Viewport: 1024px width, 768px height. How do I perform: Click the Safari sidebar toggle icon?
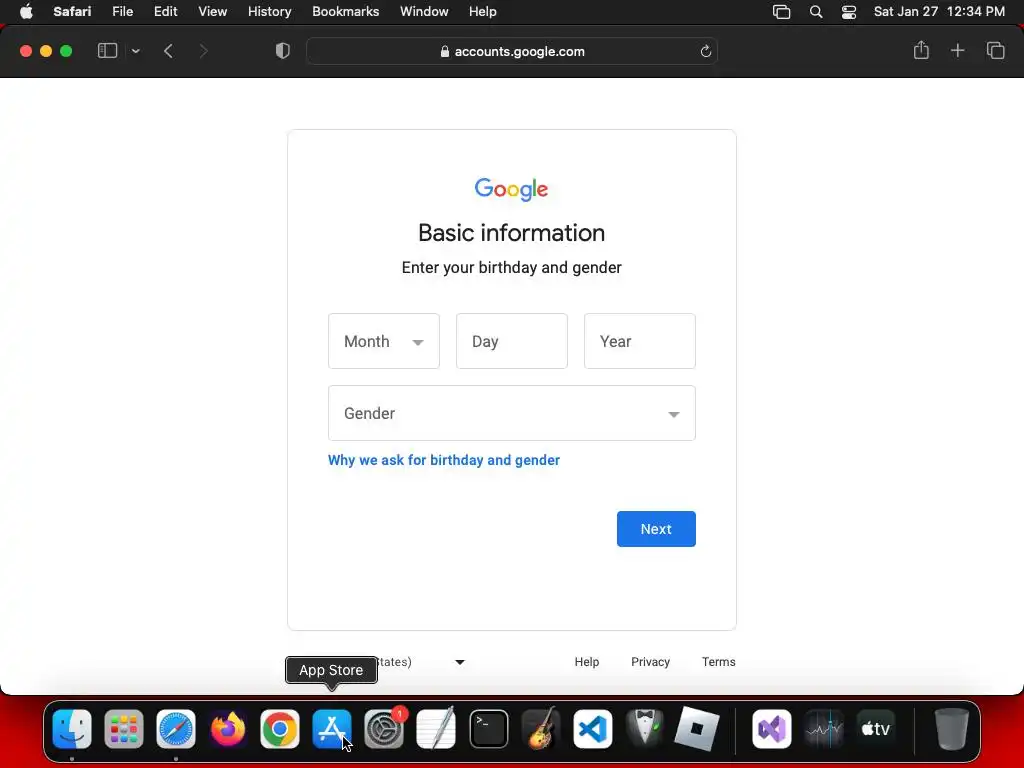pos(107,51)
